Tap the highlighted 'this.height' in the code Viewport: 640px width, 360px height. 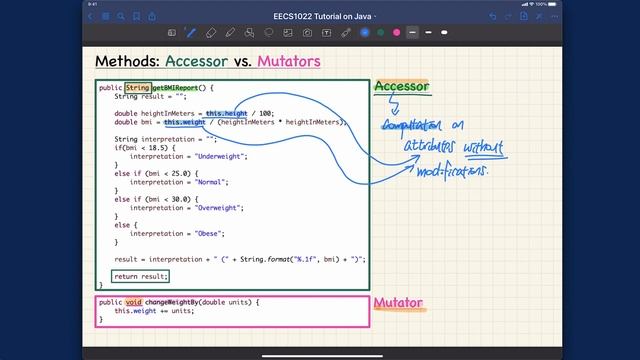227,113
